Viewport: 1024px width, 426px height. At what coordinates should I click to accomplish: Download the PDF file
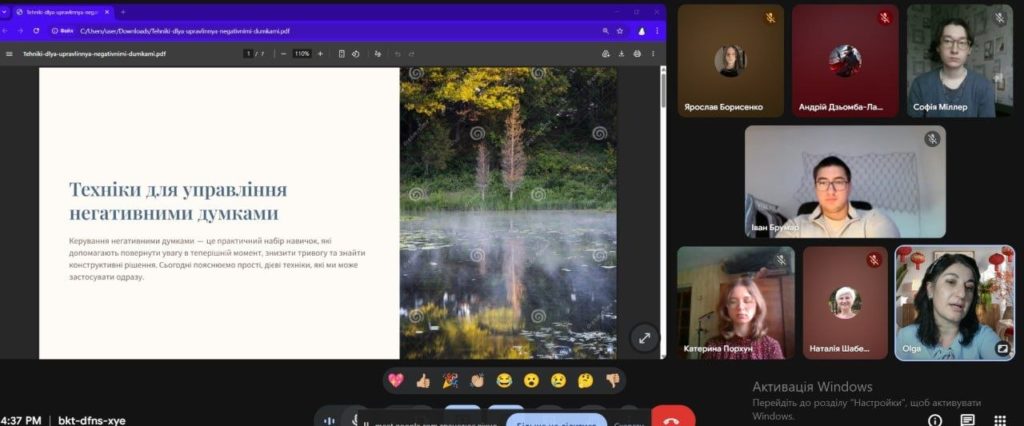(622, 53)
